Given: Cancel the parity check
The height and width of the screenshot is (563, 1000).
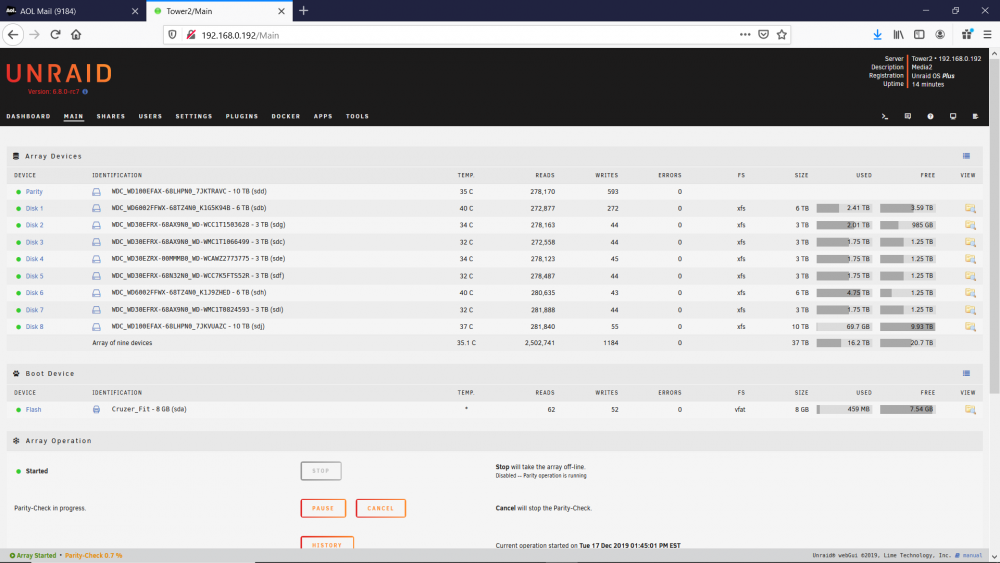Looking at the screenshot, I should (x=381, y=508).
